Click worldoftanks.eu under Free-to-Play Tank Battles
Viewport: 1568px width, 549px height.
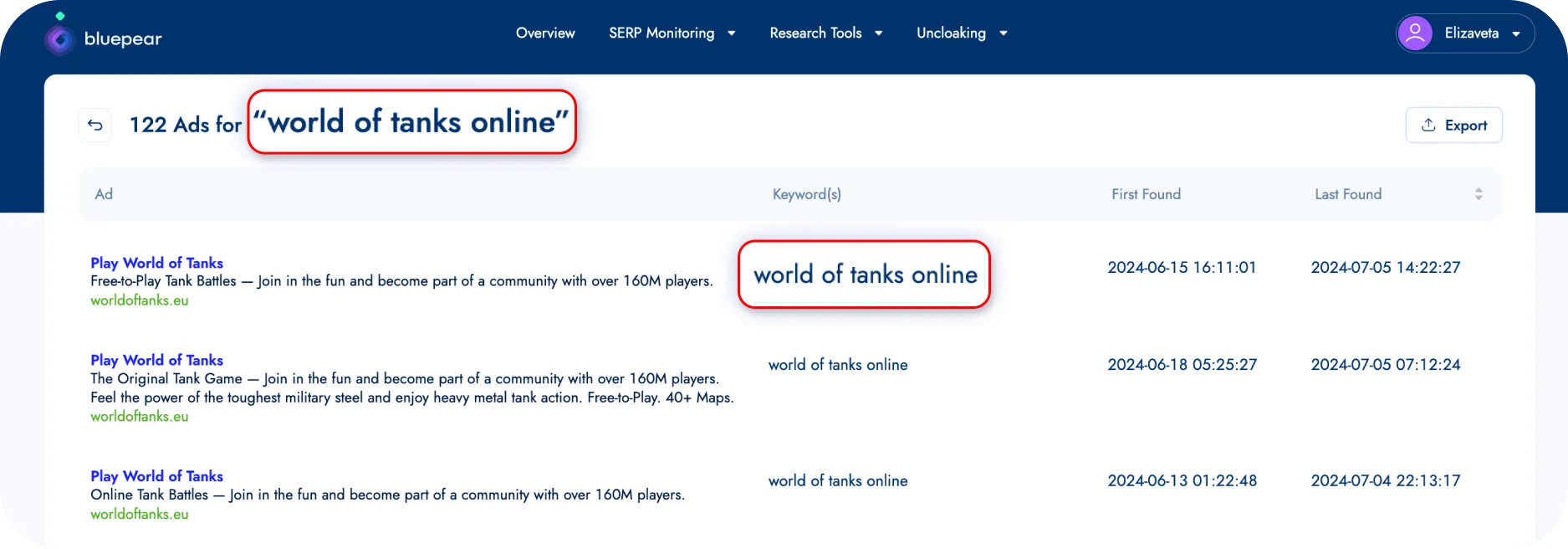pos(140,300)
